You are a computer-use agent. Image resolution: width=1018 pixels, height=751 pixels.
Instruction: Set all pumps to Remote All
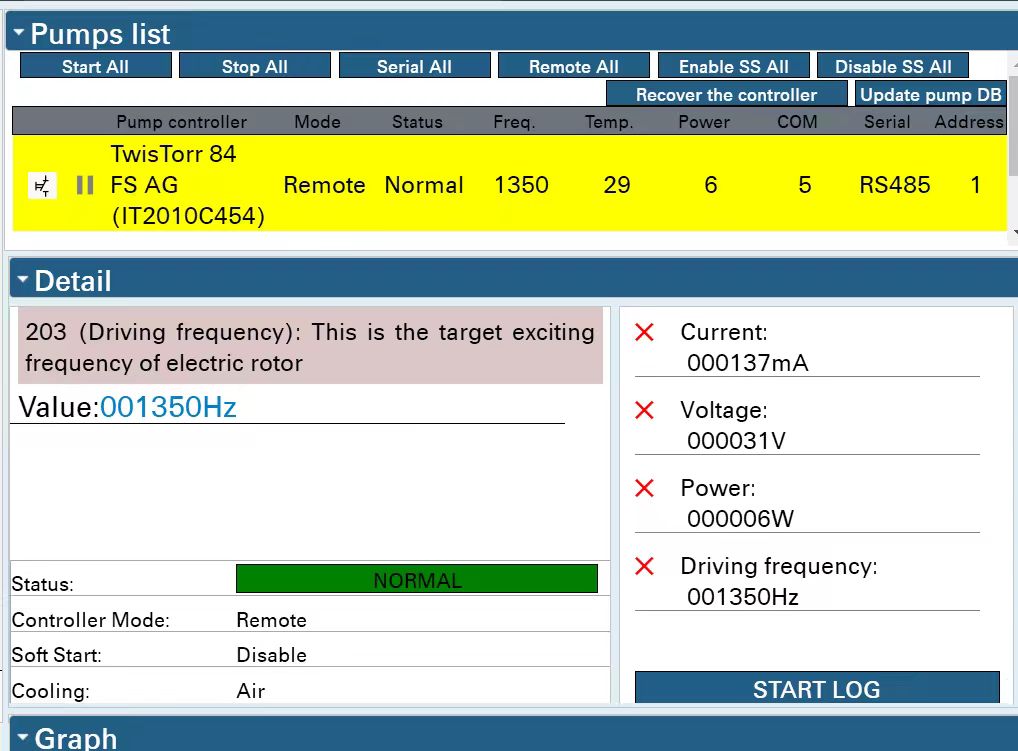(573, 67)
